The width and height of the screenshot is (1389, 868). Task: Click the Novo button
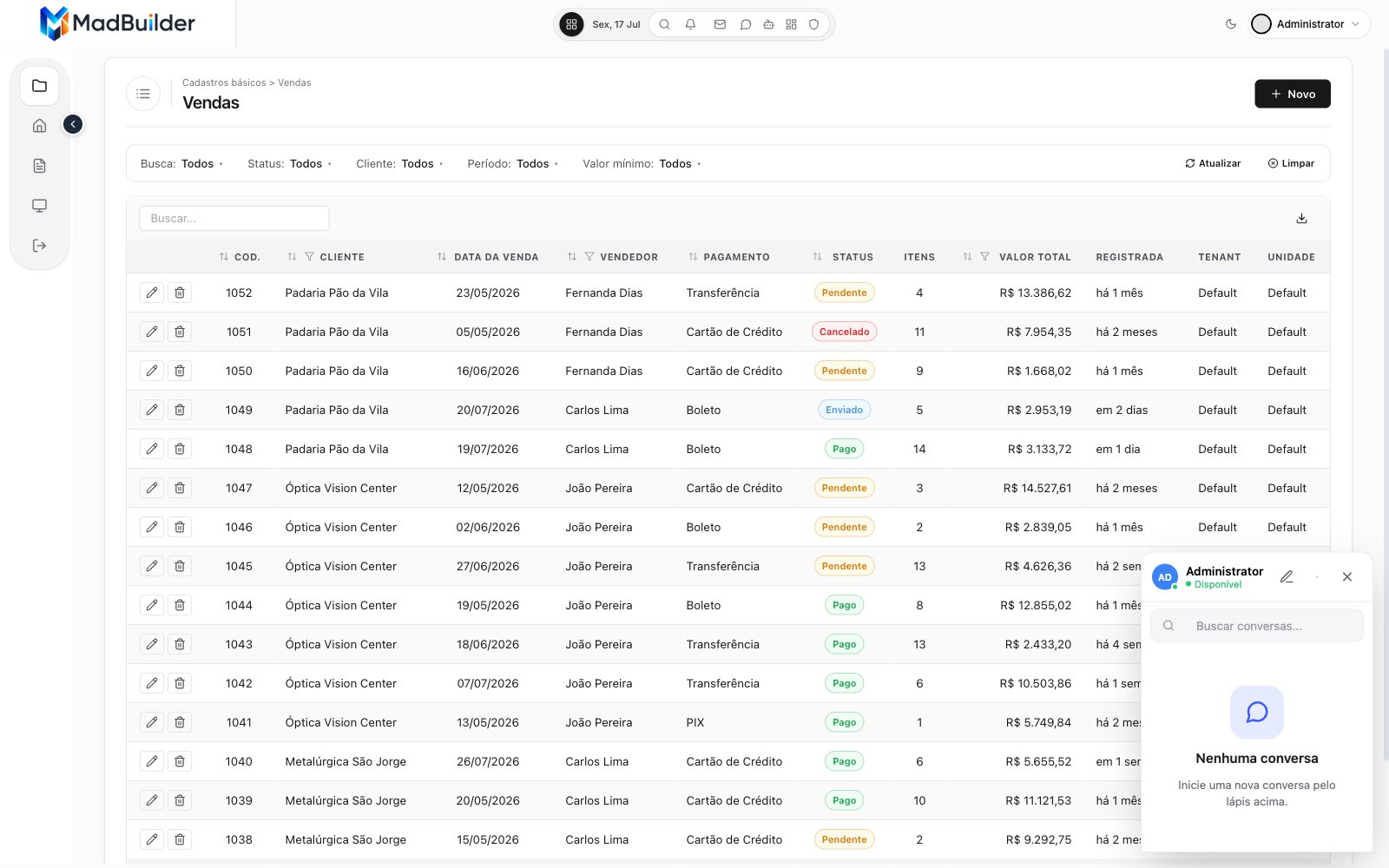click(x=1293, y=94)
